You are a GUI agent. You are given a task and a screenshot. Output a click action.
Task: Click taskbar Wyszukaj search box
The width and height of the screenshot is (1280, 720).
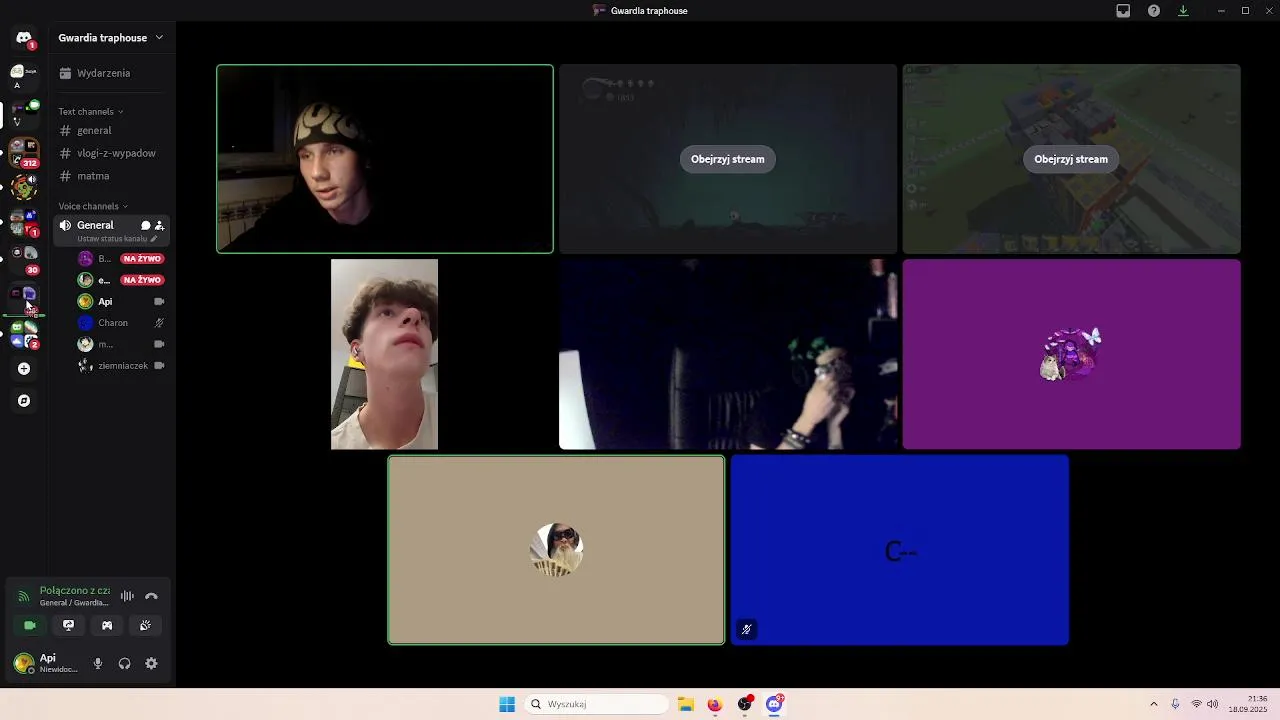[x=597, y=705]
